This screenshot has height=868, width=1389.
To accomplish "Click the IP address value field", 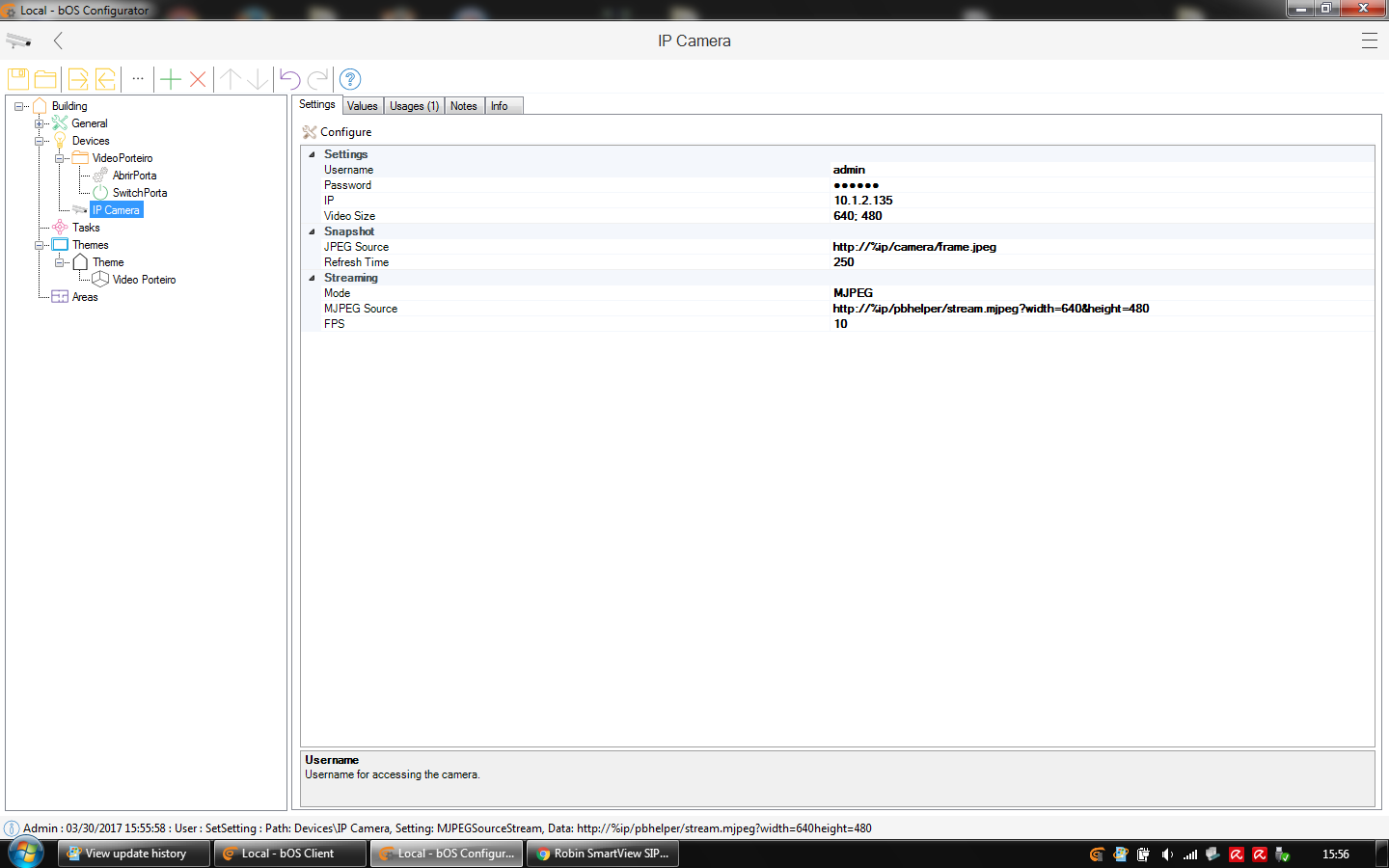I will [x=863, y=201].
